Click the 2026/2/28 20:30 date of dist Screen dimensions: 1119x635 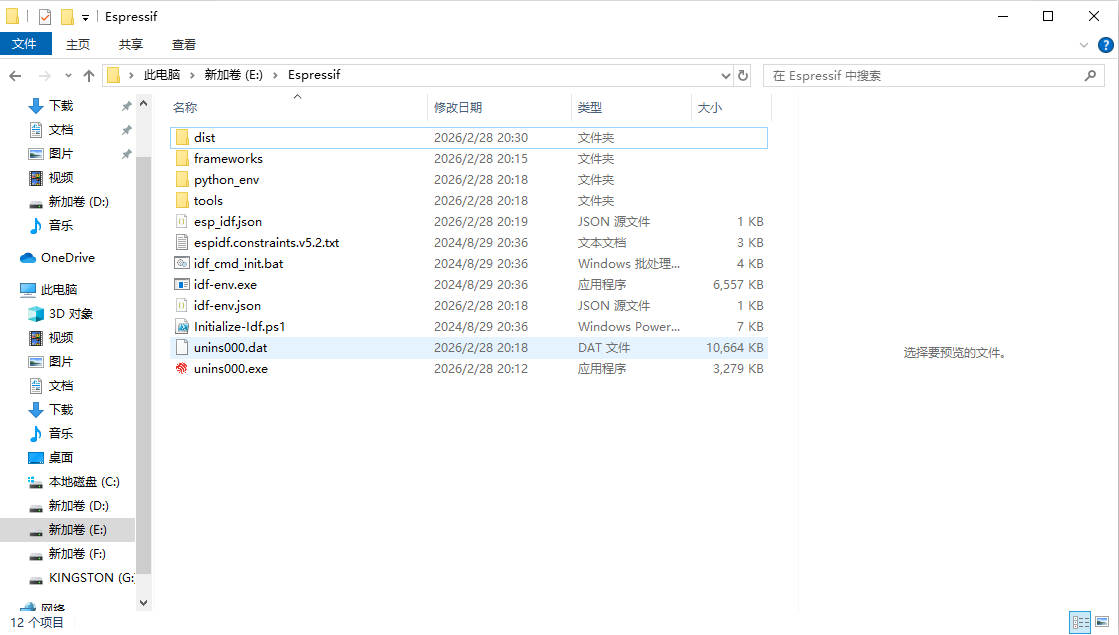480,138
